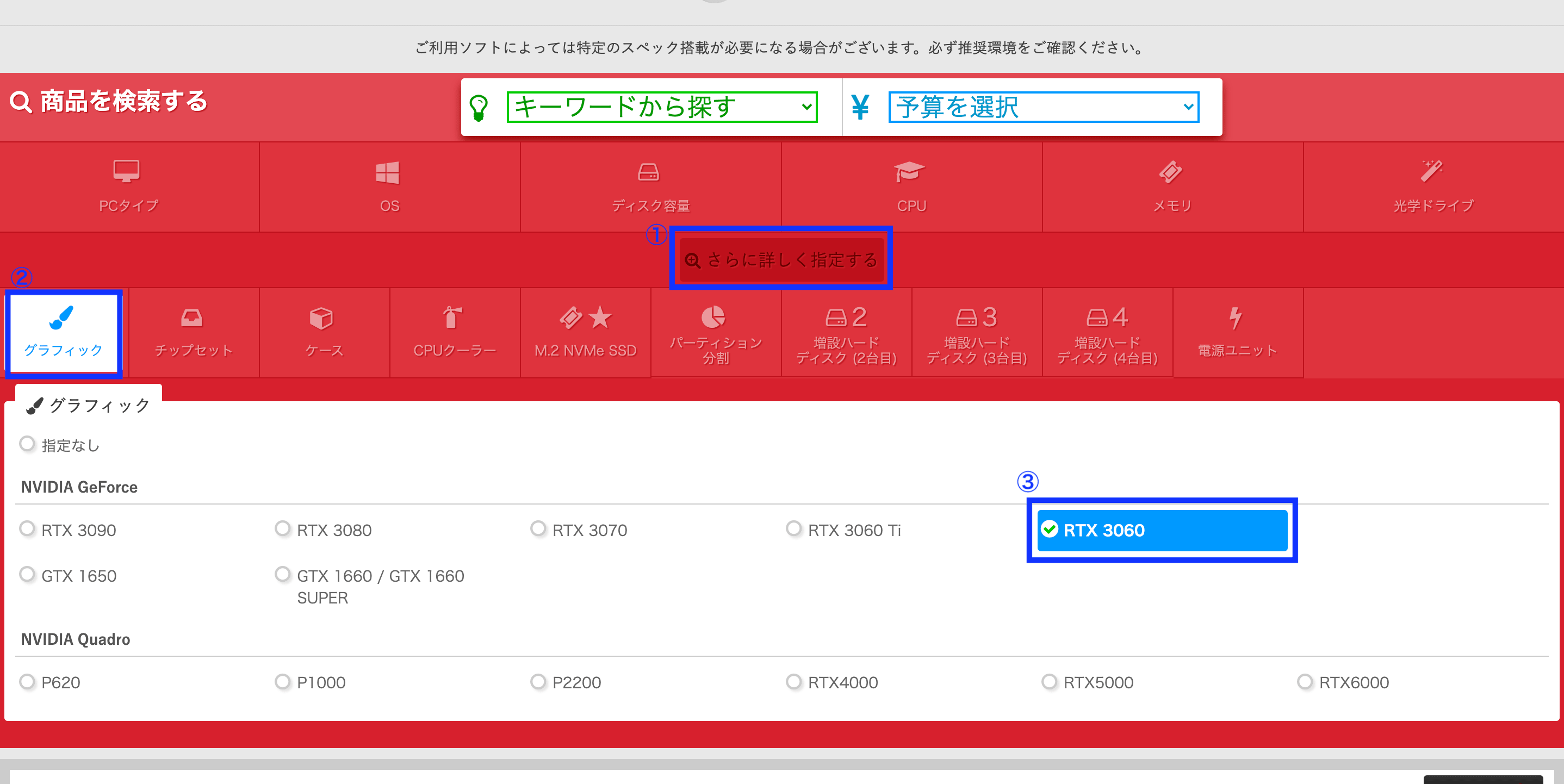Screen dimensions: 1564x784
Task: Pick the Quadro RTX5000 radio option
Action: click(1049, 681)
